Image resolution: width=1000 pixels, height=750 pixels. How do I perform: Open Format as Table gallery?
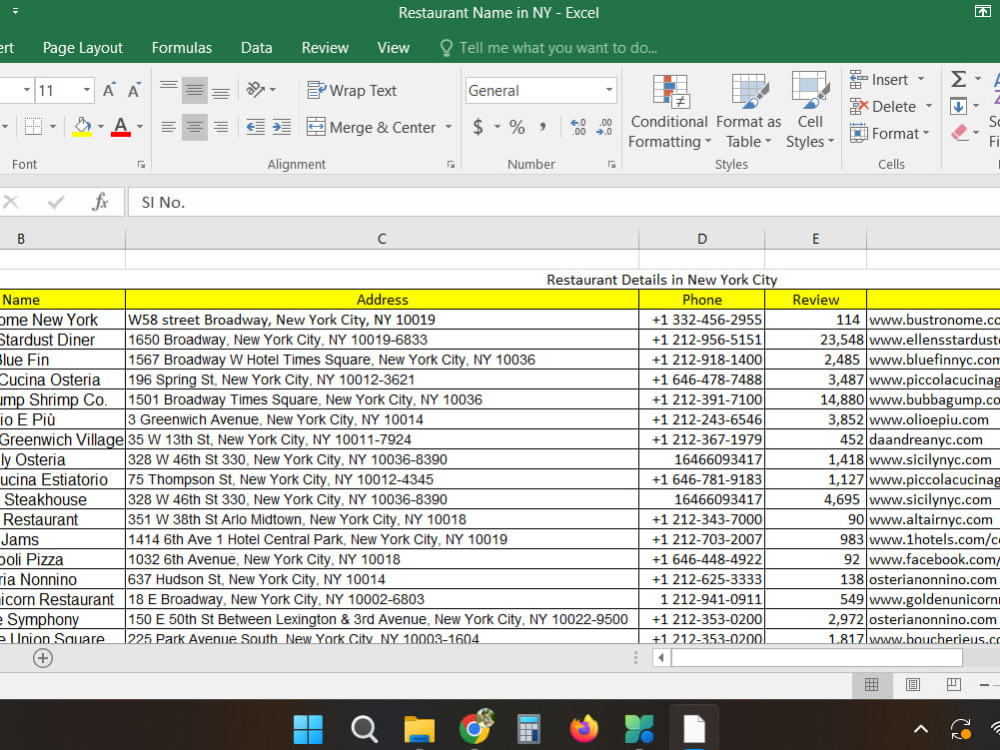coord(748,111)
